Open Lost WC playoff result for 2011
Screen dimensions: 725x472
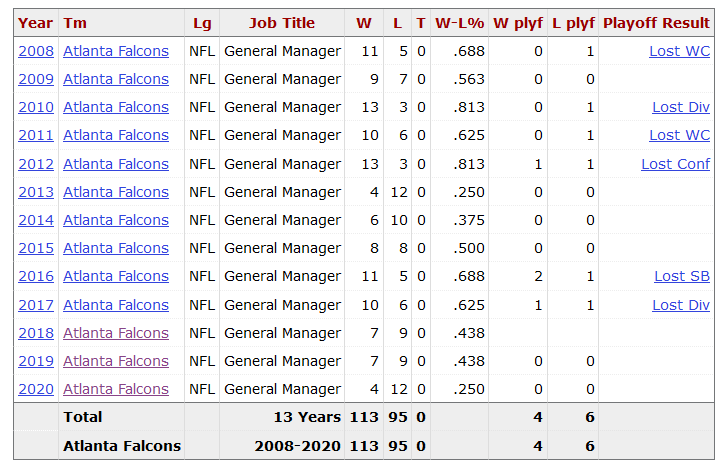click(679, 135)
